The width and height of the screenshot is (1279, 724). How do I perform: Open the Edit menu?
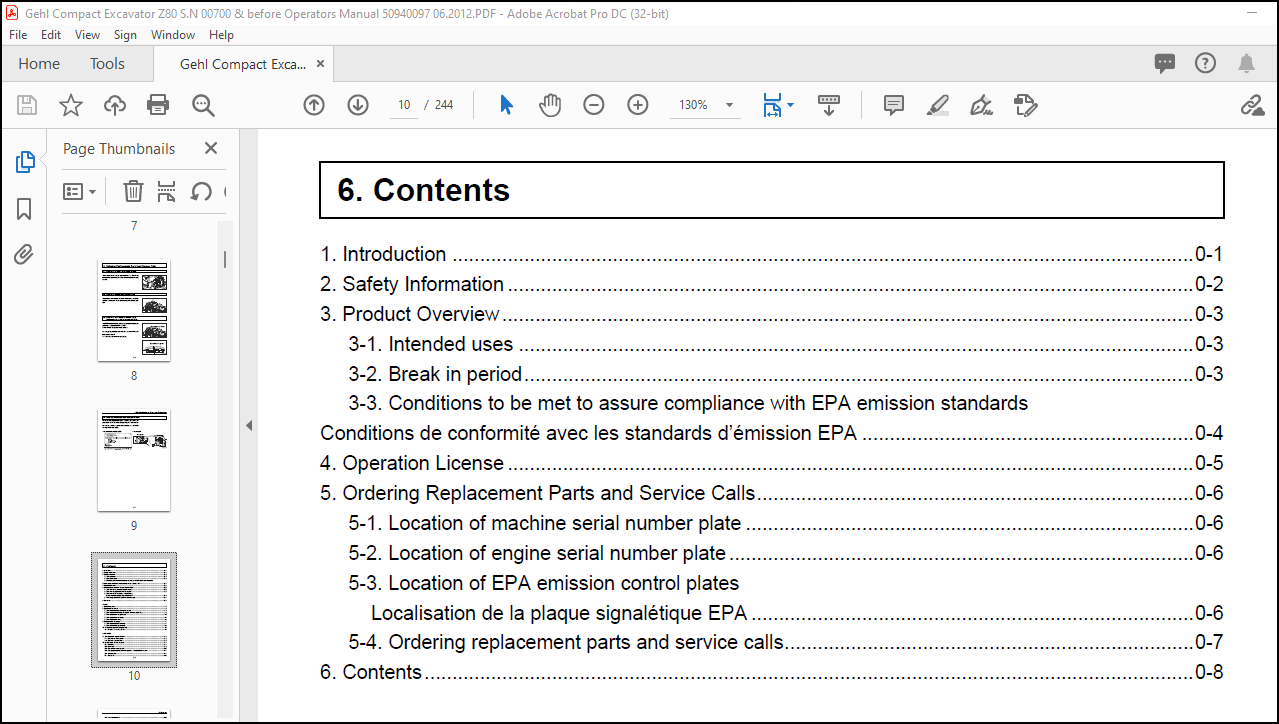[51, 34]
